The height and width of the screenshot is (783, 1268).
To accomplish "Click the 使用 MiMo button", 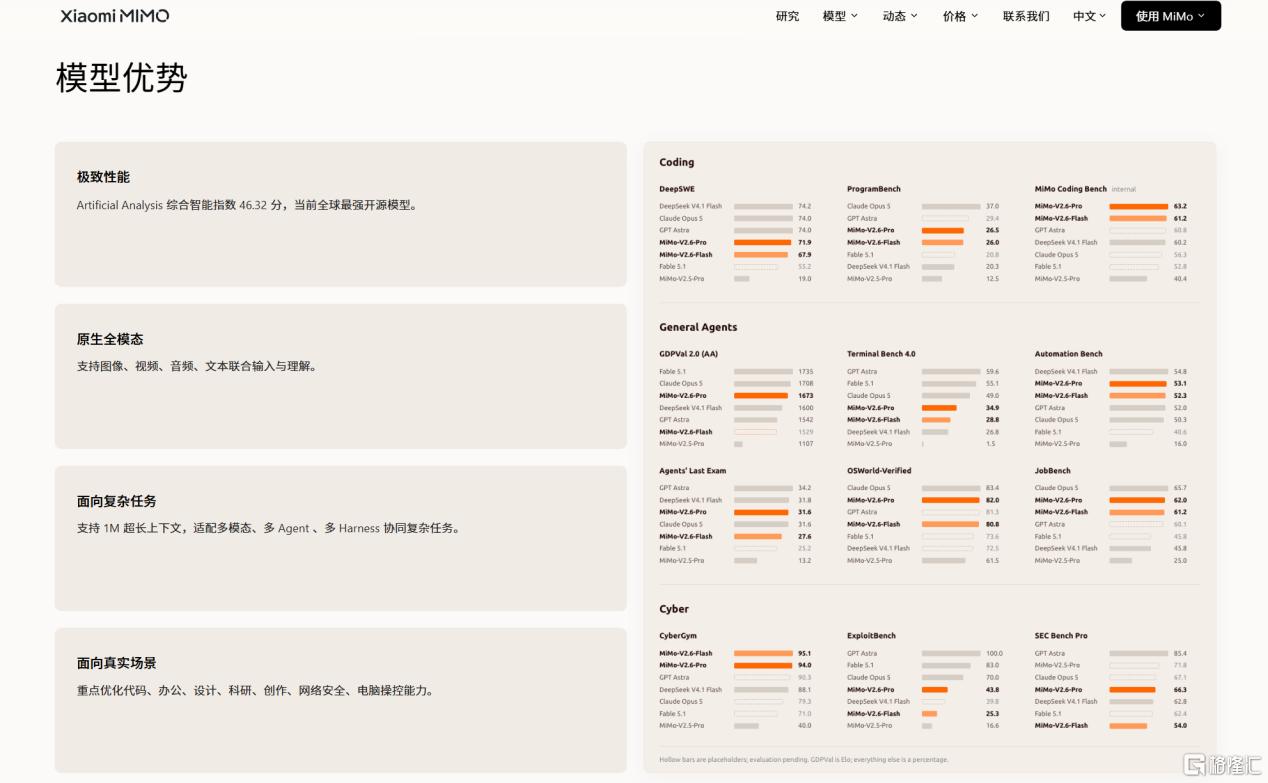I will pos(1171,16).
